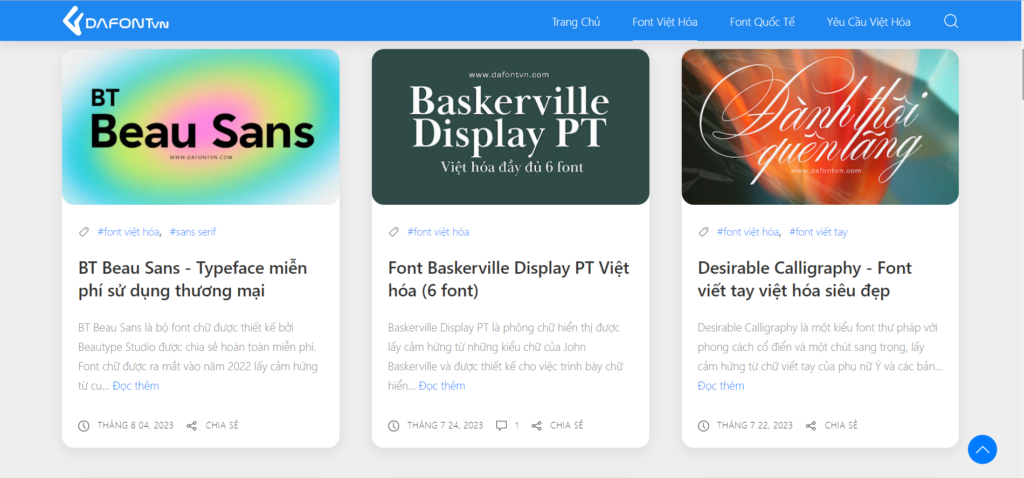Click the scroll-to-top arrow button
Image resolution: width=1024 pixels, height=478 pixels.
pyautogui.click(x=982, y=449)
